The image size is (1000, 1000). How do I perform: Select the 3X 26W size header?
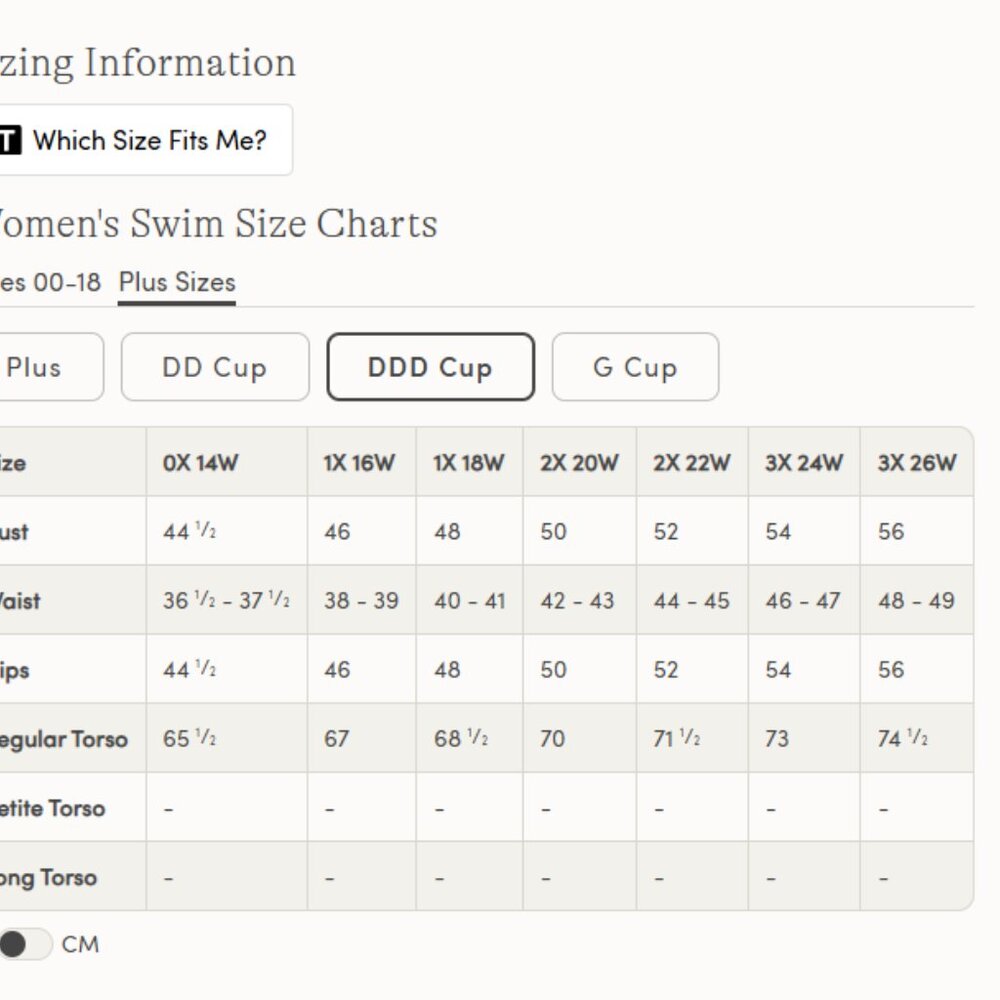tap(917, 463)
